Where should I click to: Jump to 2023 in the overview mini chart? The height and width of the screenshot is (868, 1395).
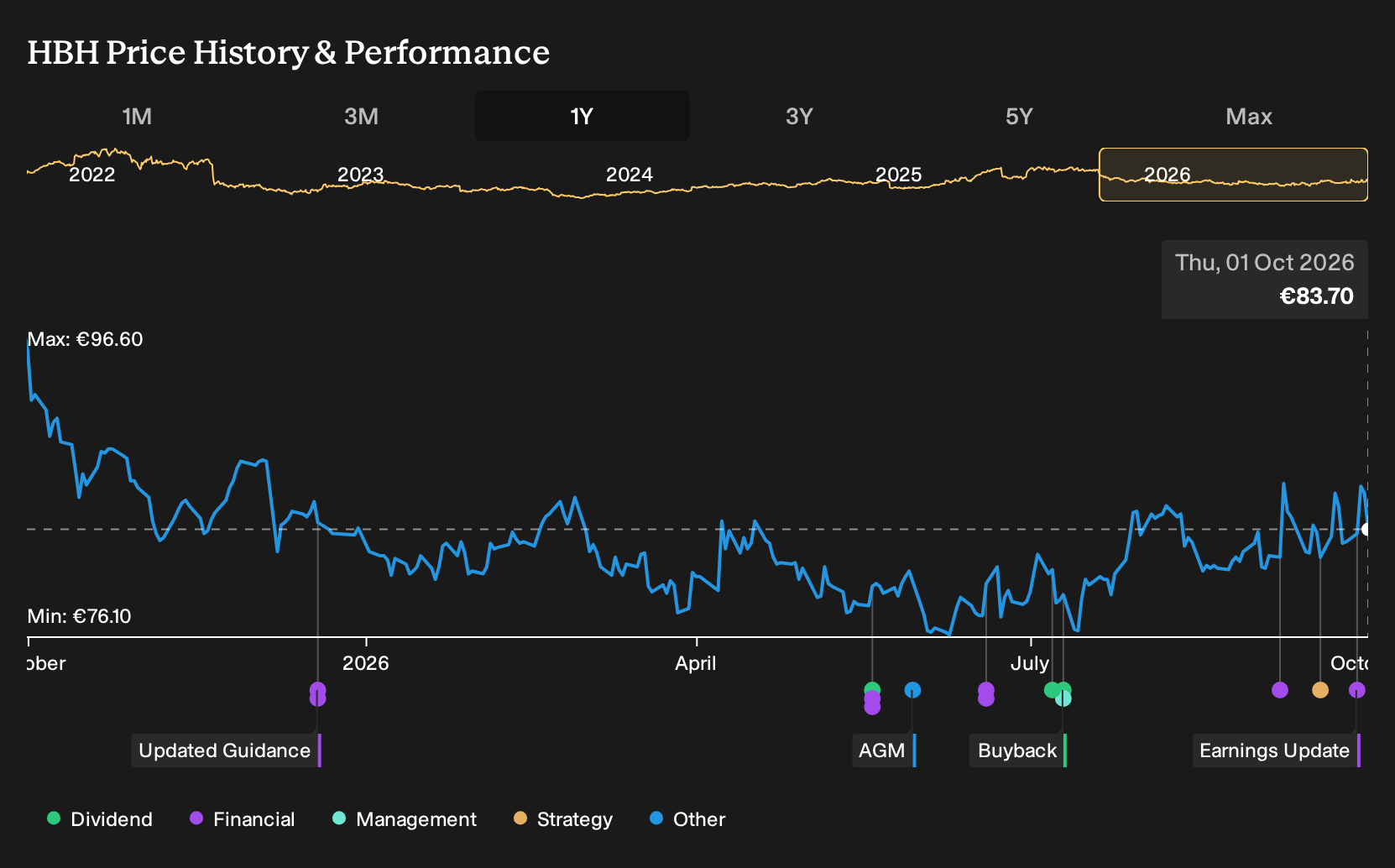(x=361, y=175)
